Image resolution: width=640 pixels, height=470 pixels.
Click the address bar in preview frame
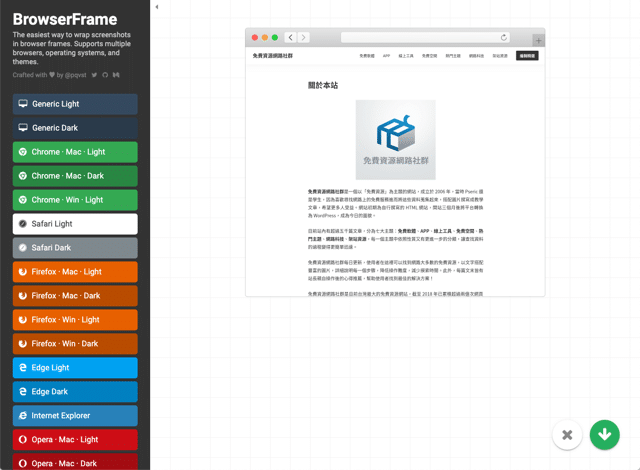click(x=425, y=38)
